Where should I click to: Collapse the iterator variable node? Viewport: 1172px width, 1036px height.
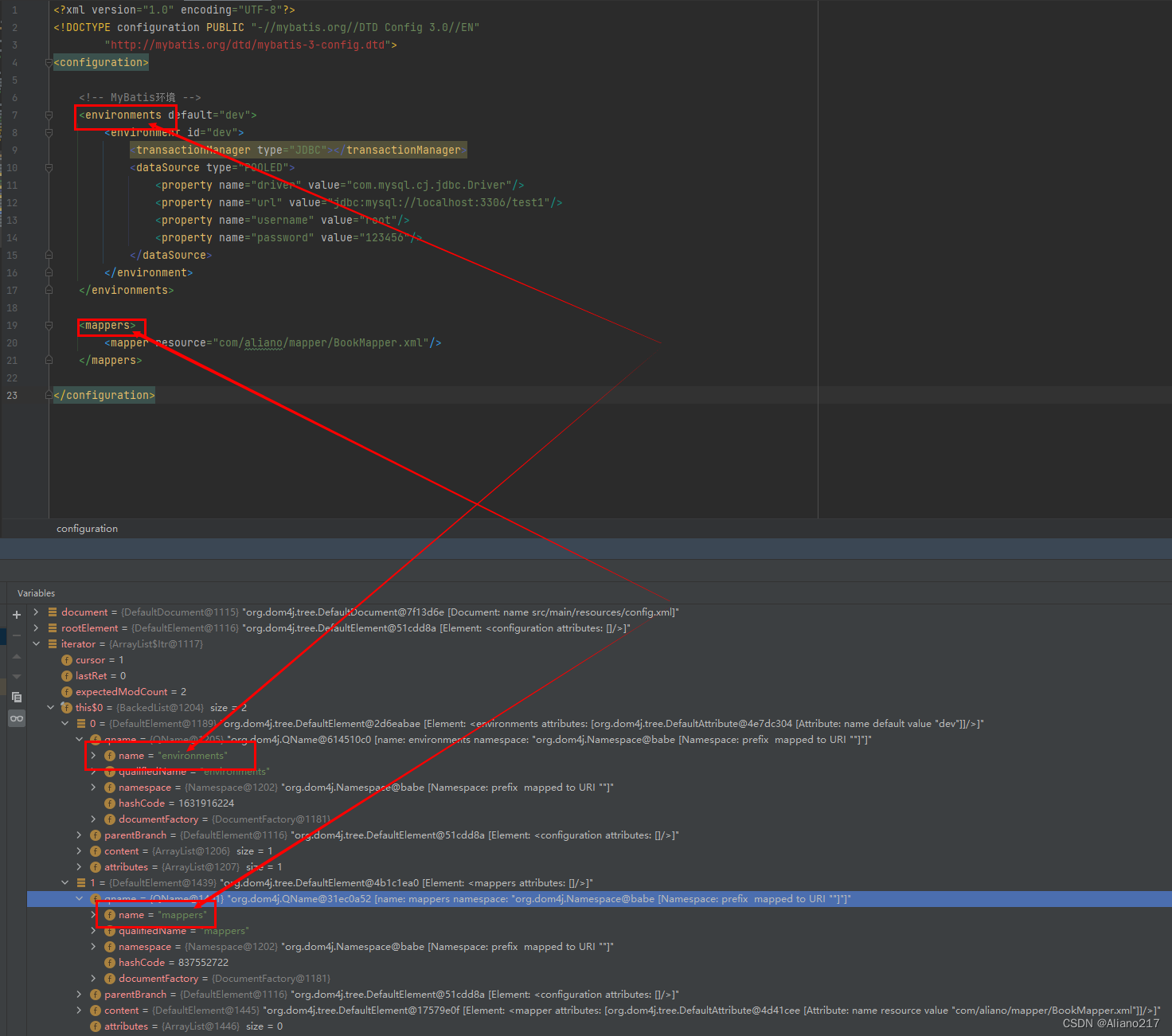click(36, 644)
